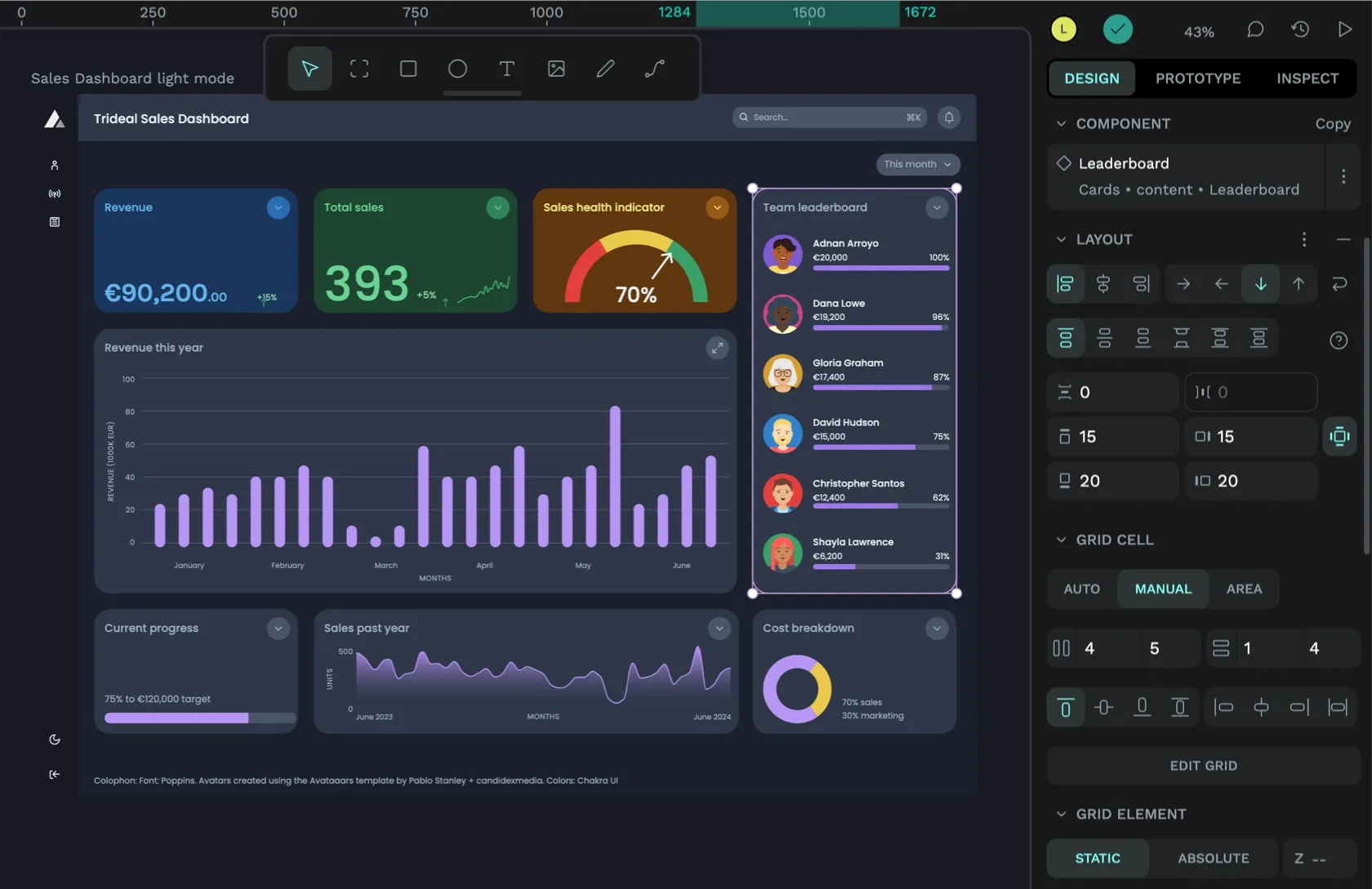Image resolution: width=1372 pixels, height=889 pixels.
Task: Open version history clock icon
Action: tap(1300, 29)
